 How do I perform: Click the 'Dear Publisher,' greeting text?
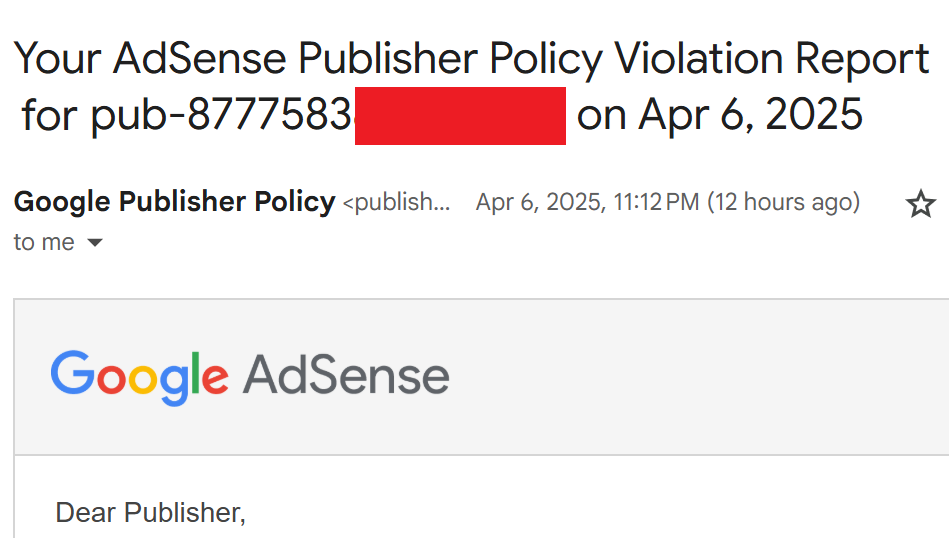[x=151, y=513]
